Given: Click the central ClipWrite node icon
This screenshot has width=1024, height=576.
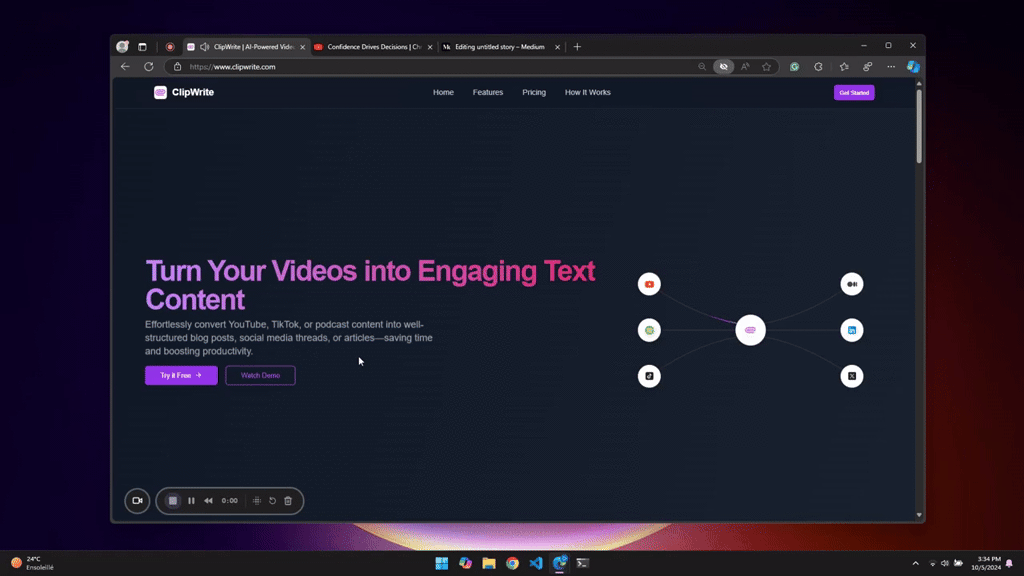Looking at the screenshot, I should click(x=750, y=329).
